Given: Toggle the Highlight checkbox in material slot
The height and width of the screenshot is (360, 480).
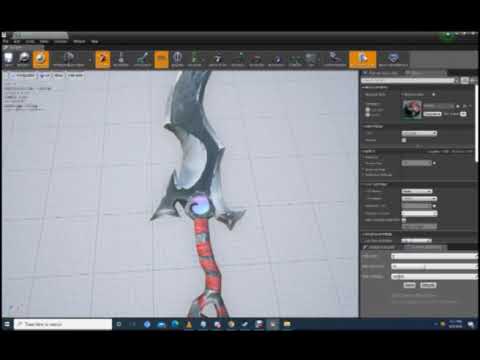Looking at the screenshot, I should coord(368,110).
